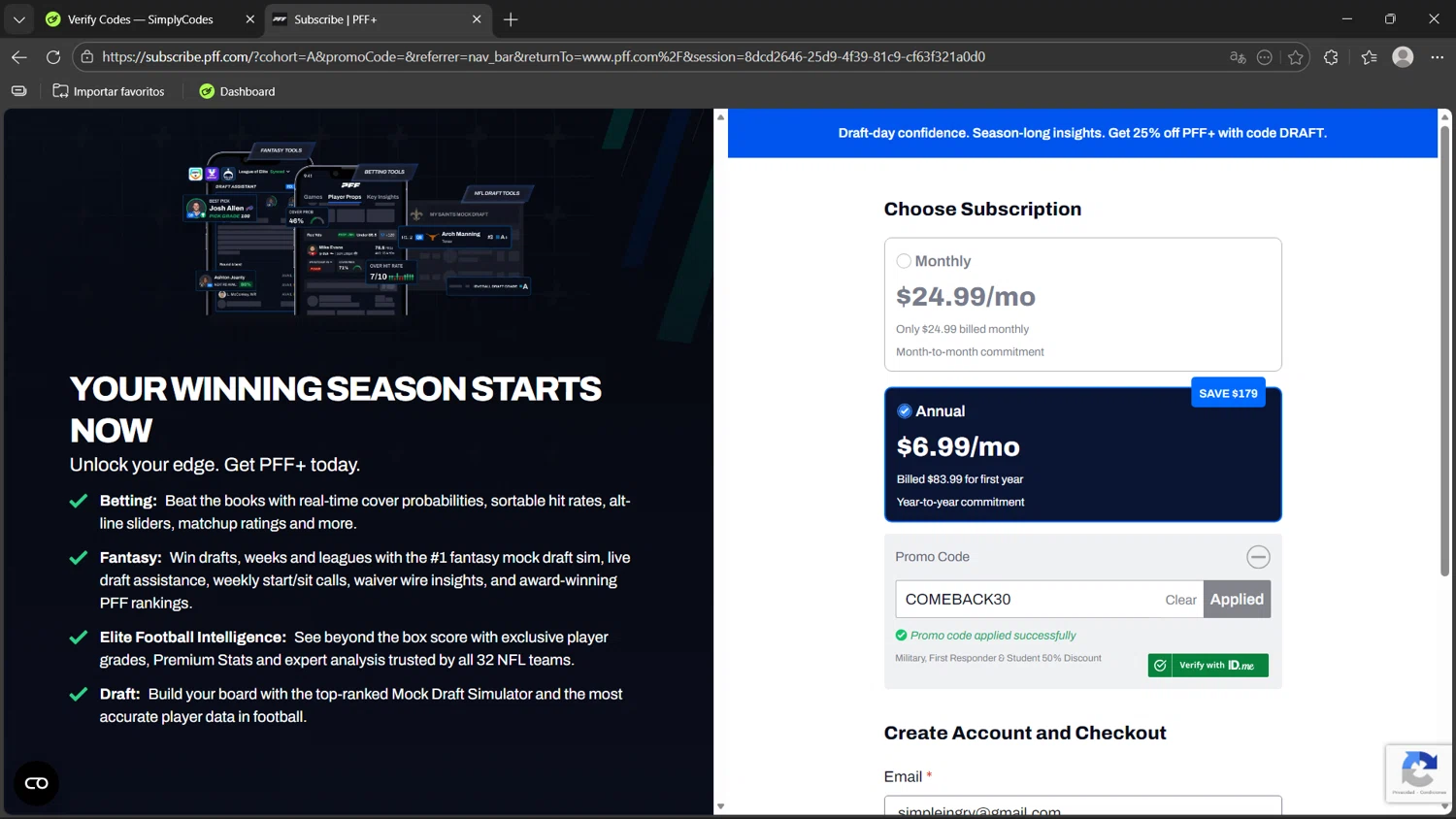This screenshot has width=1456, height=819.
Task: Open the favorites list icon
Action: click(1369, 57)
